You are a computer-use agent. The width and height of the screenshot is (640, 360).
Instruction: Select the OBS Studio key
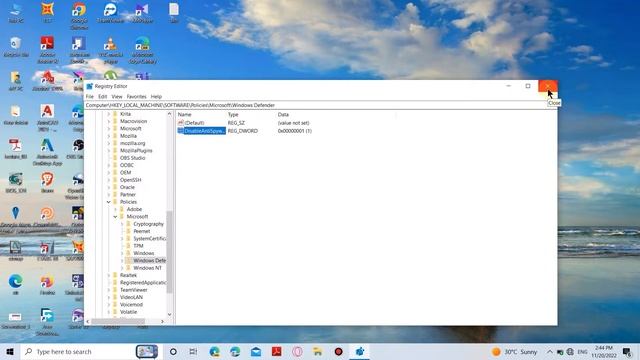pyautogui.click(x=133, y=158)
